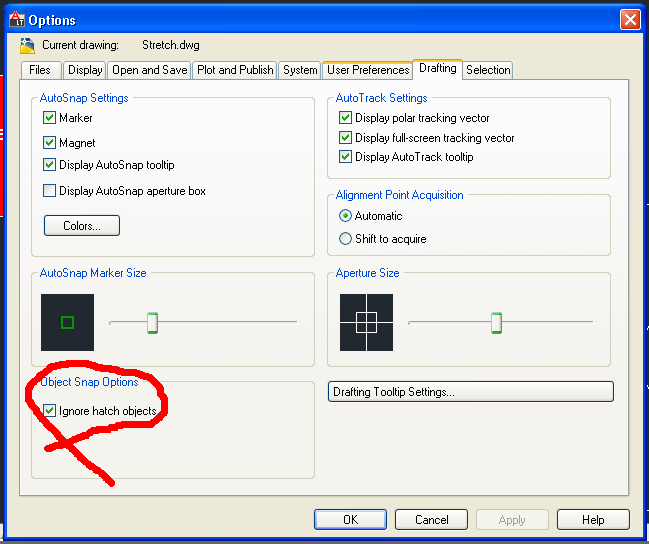Close the Options dialog
The image size is (649, 544).
click(x=630, y=19)
